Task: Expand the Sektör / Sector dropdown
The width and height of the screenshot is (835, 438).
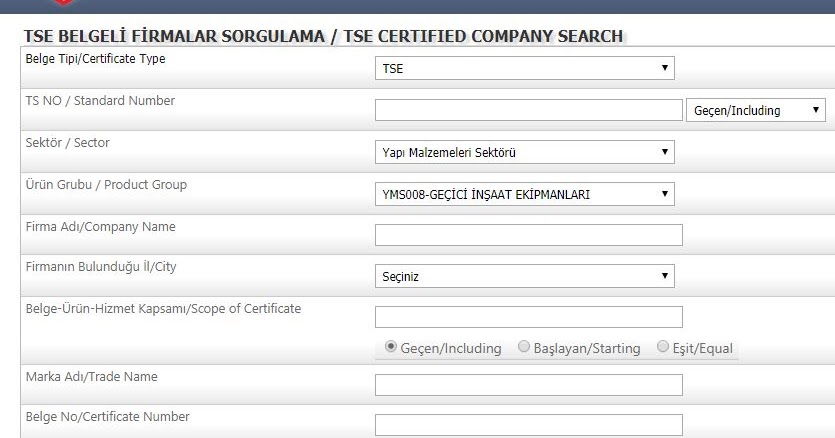Action: click(x=524, y=152)
